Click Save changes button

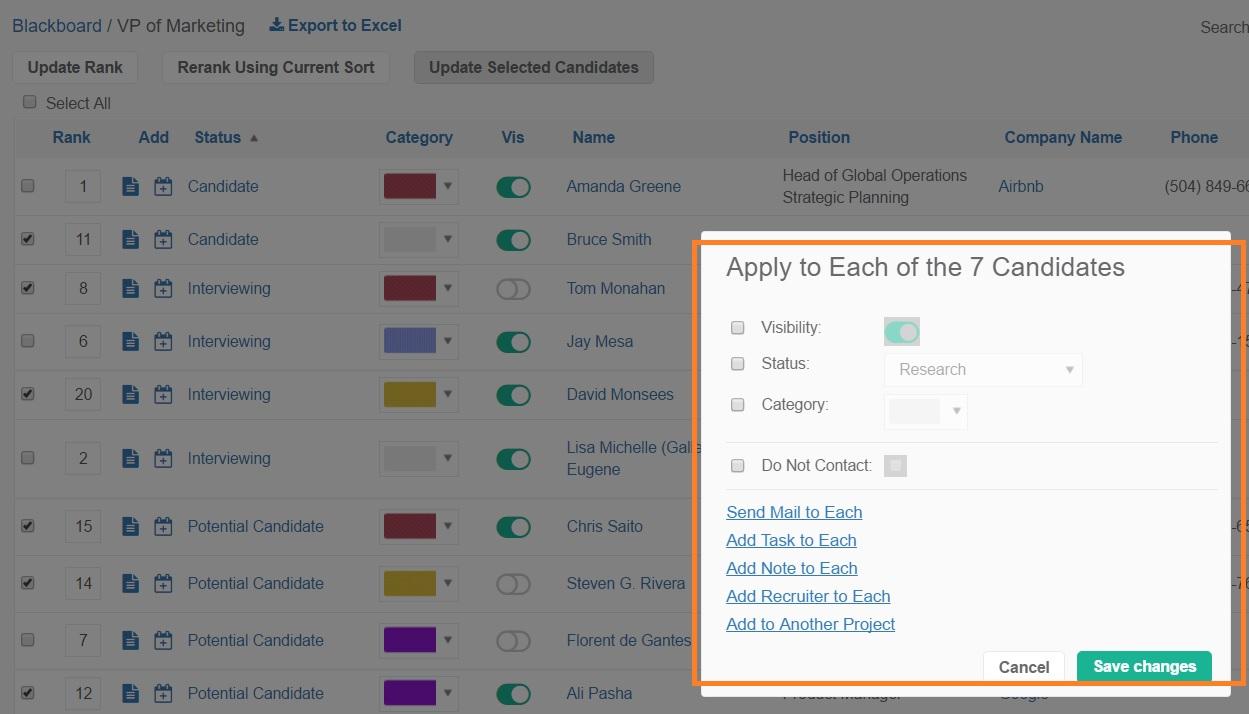(x=1144, y=666)
